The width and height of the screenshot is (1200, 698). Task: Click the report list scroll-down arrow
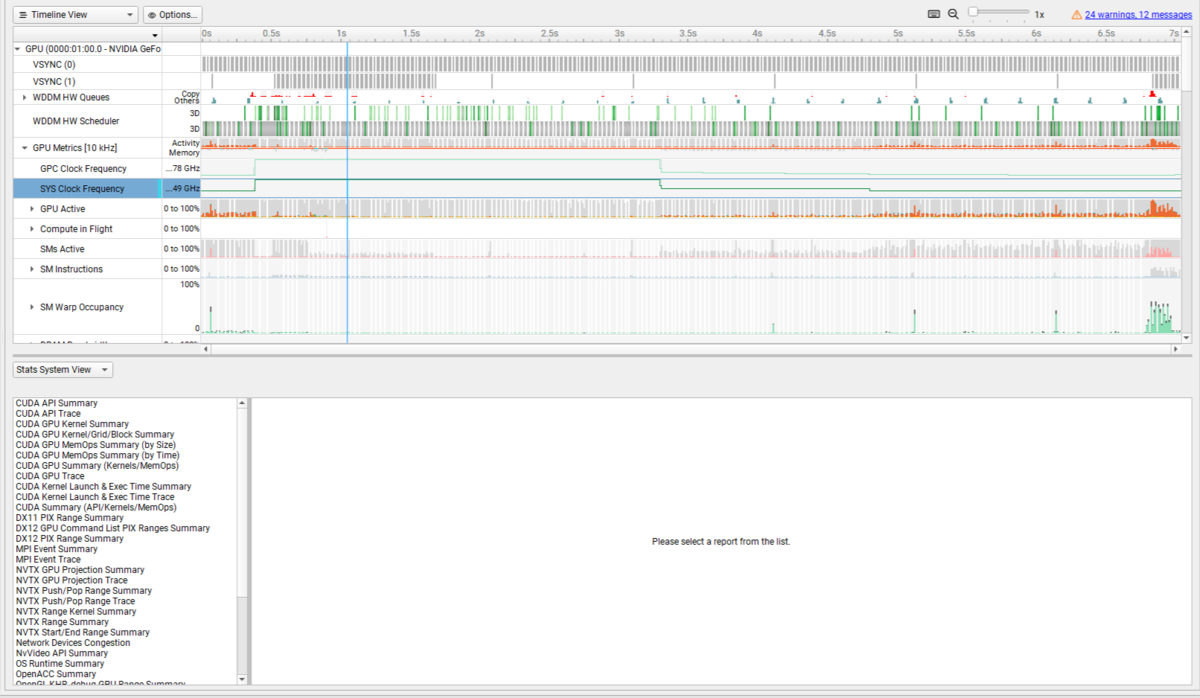coord(241,680)
